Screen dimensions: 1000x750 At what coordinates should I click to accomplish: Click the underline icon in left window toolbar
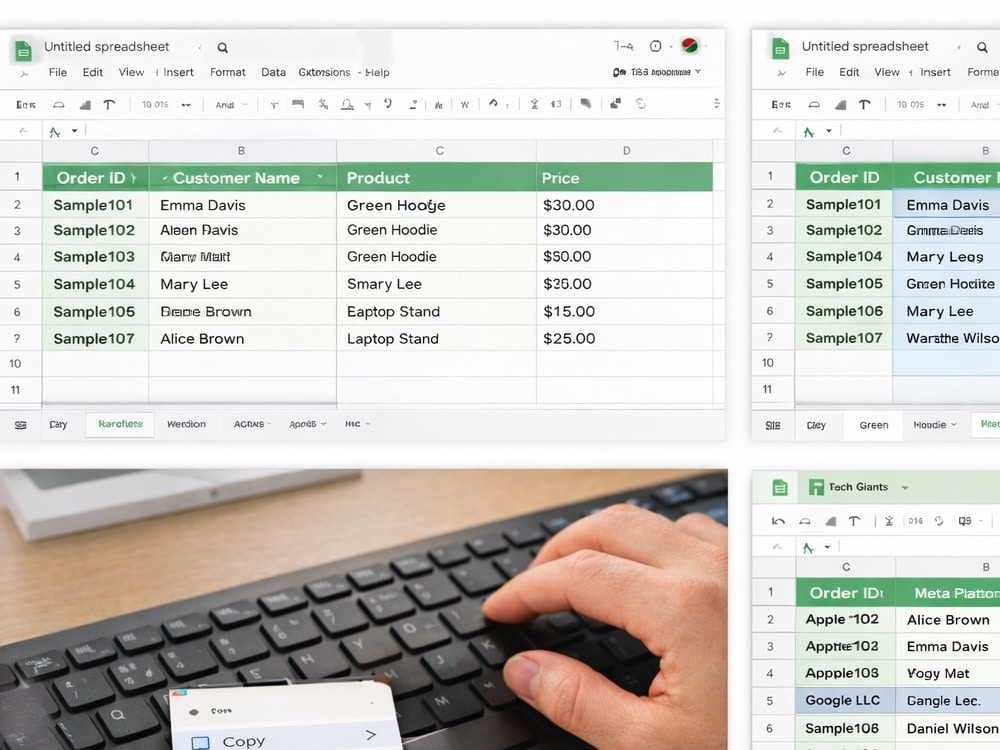coord(347,104)
